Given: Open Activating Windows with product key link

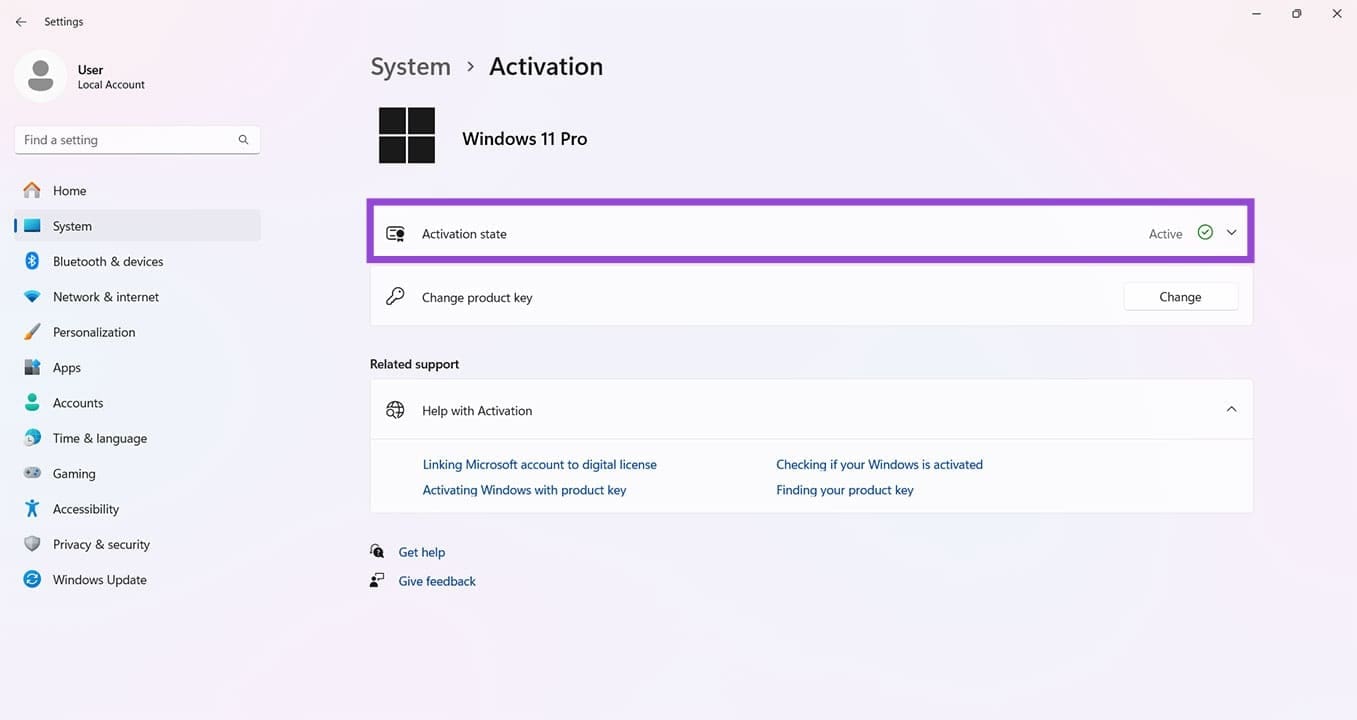Looking at the screenshot, I should coord(524,490).
